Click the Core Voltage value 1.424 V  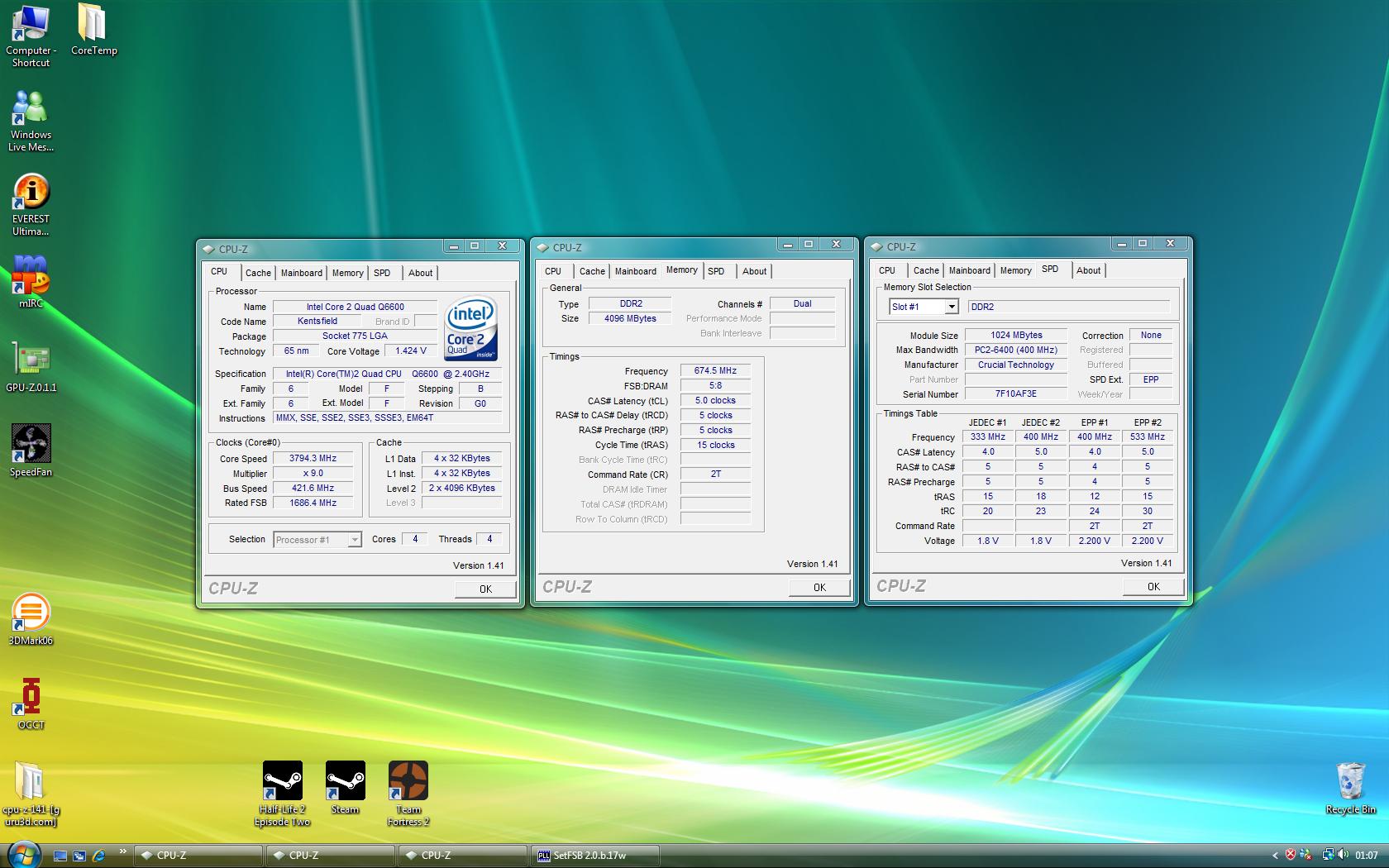pyautogui.click(x=411, y=351)
